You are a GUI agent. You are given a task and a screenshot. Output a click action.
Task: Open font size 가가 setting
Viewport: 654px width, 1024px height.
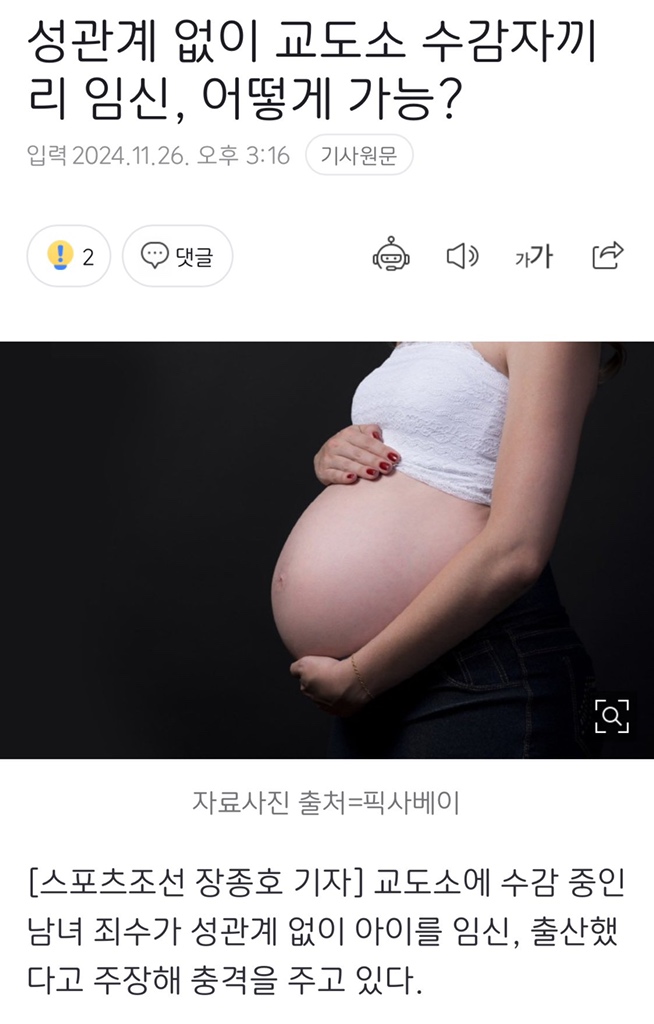point(533,256)
